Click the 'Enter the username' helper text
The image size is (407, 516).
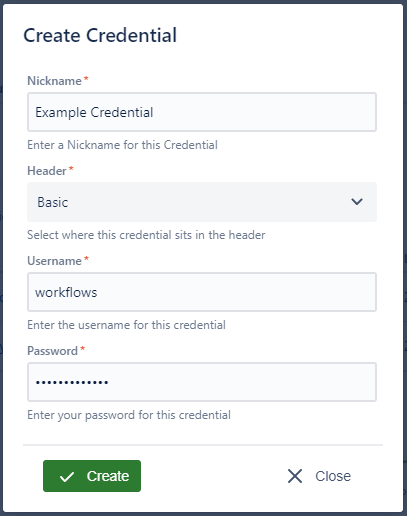(126, 325)
